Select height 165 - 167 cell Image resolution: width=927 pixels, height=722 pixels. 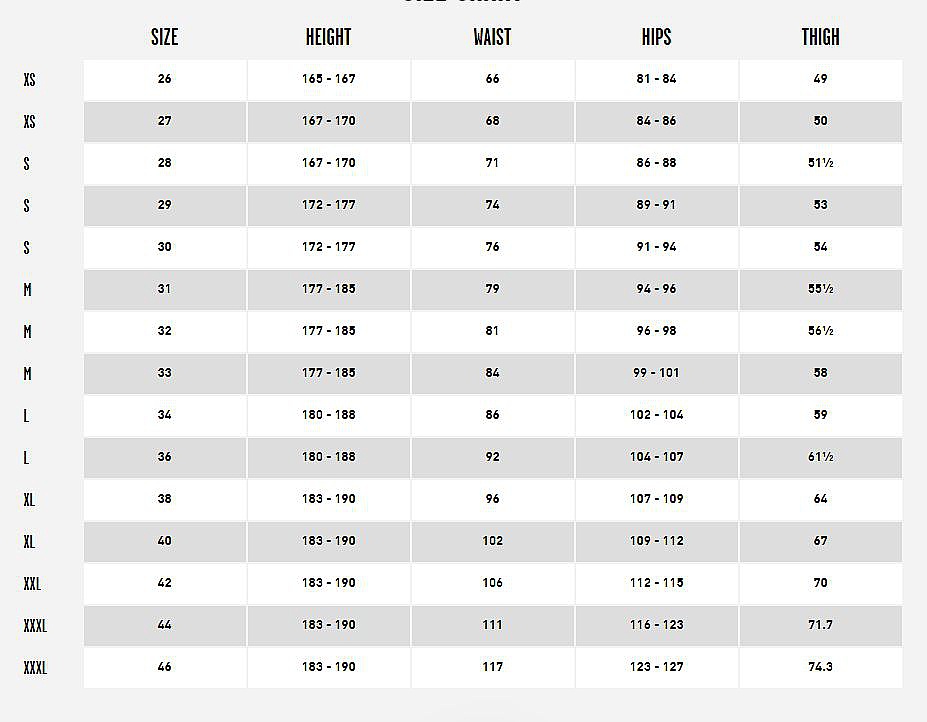[329, 79]
